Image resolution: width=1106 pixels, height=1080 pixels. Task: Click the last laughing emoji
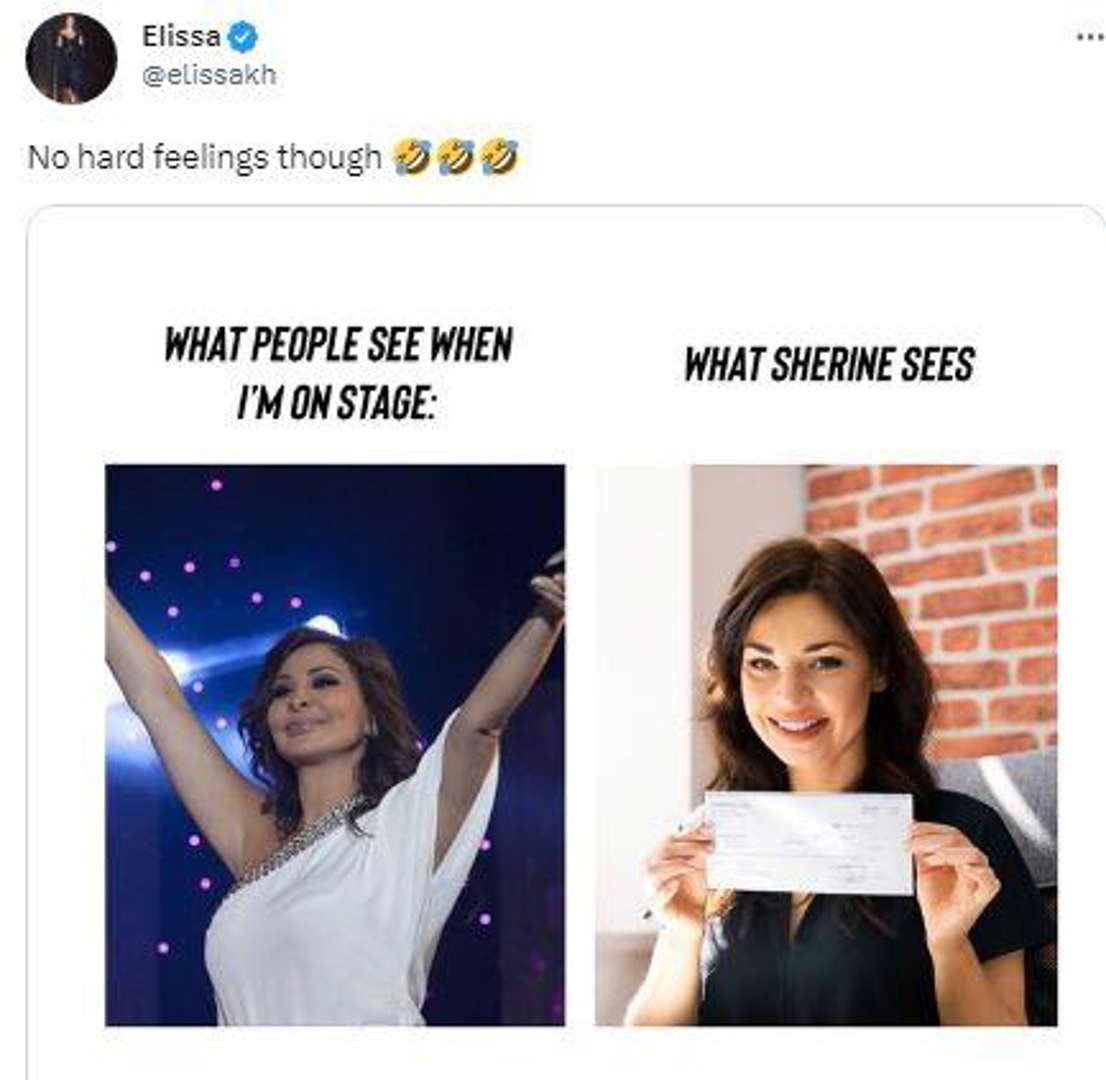(x=499, y=156)
